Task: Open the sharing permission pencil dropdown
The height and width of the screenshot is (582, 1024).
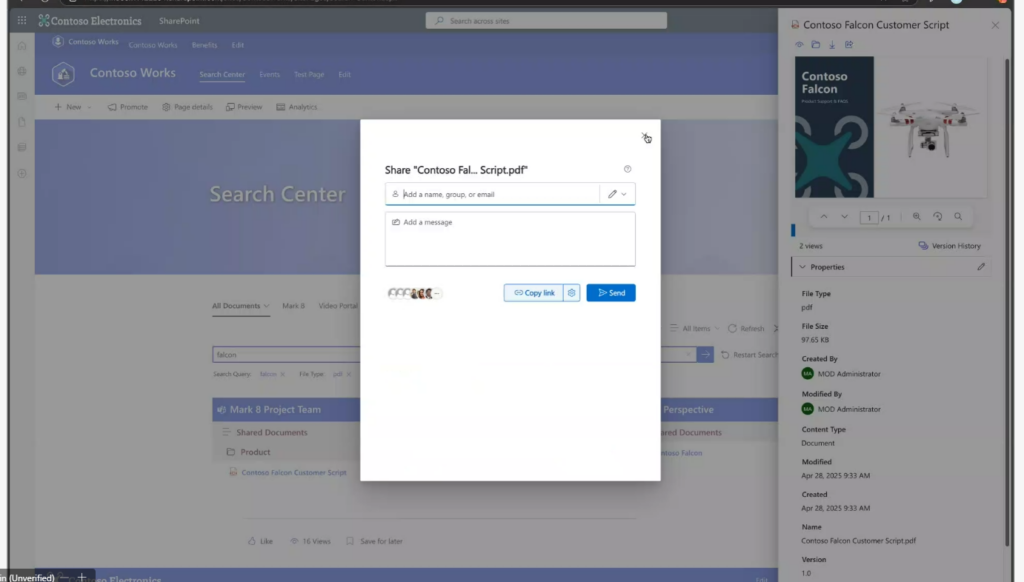Action: click(x=617, y=194)
